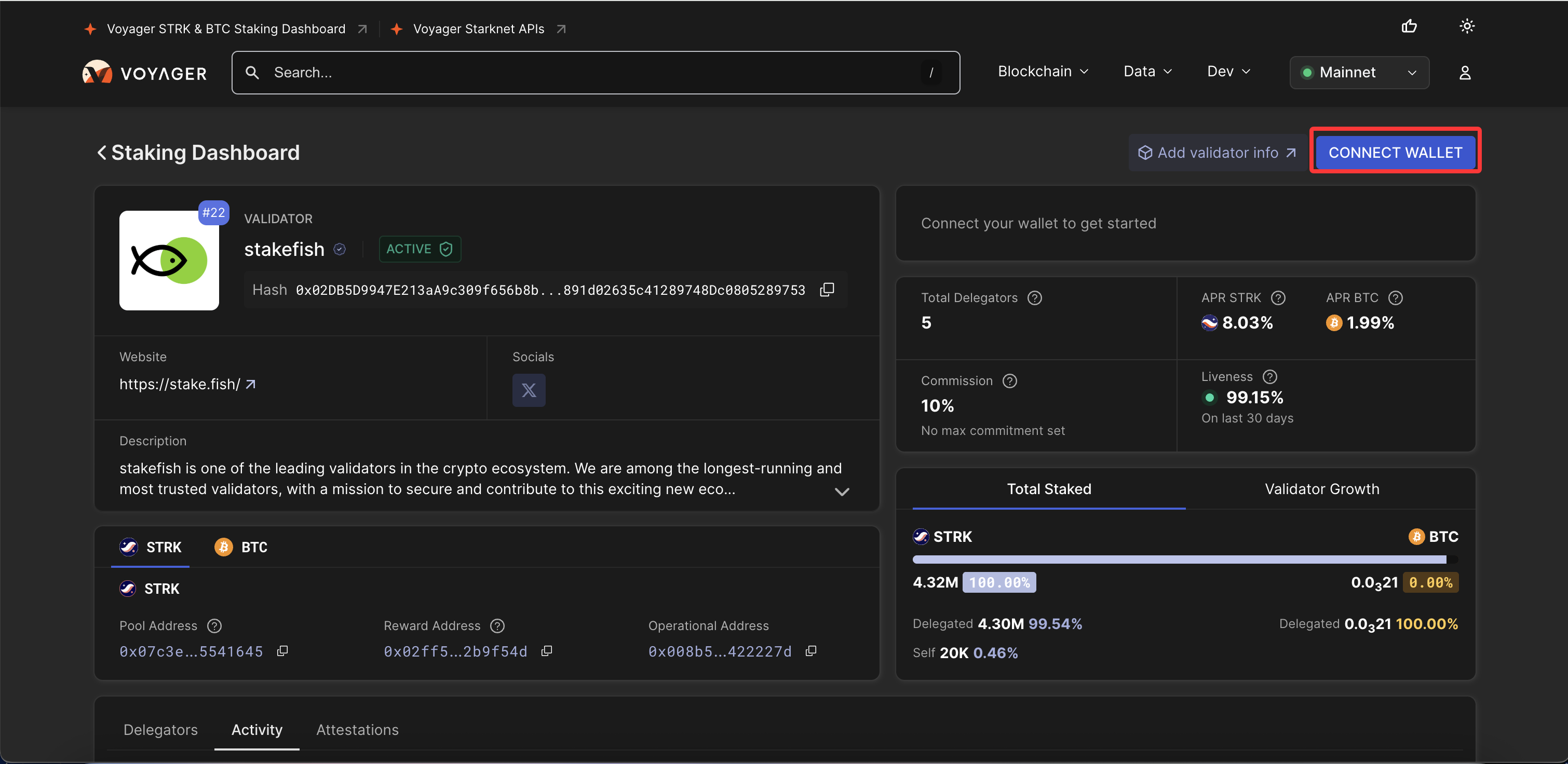Open the Mainnet network dropdown
Image resolution: width=1568 pixels, height=764 pixels.
pyautogui.click(x=1359, y=73)
